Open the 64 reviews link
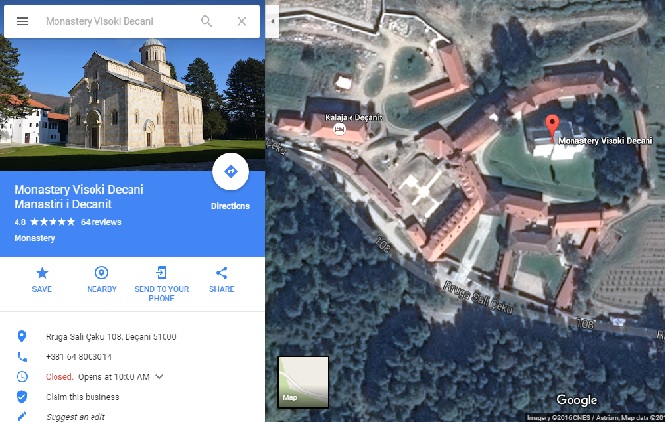This screenshot has height=422, width=665. tap(101, 222)
